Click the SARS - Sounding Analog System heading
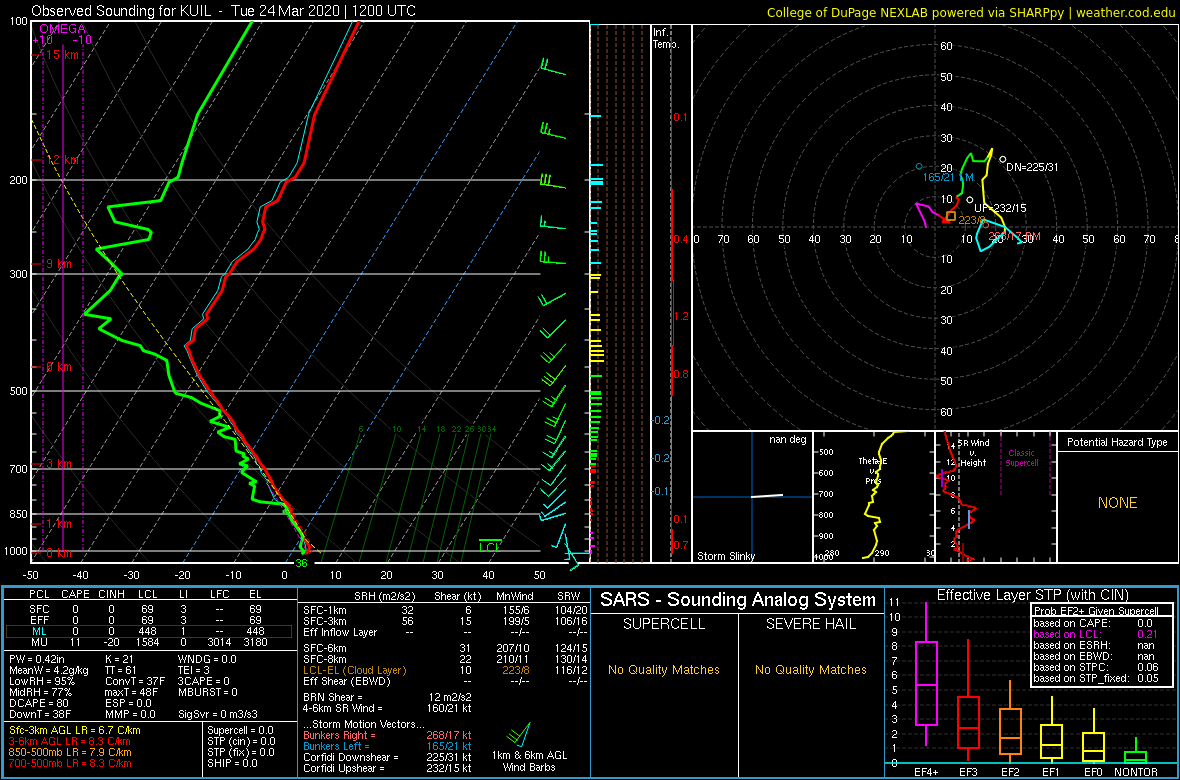Image resolution: width=1180 pixels, height=780 pixels. click(x=738, y=600)
